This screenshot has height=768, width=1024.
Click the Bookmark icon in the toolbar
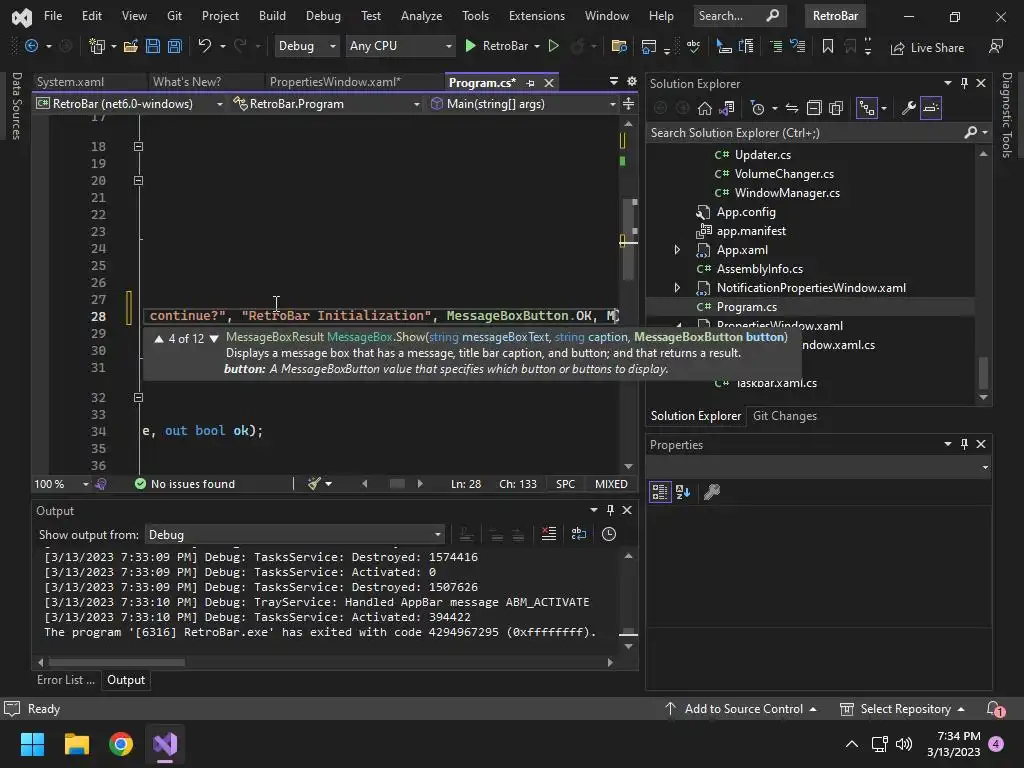tap(827, 46)
